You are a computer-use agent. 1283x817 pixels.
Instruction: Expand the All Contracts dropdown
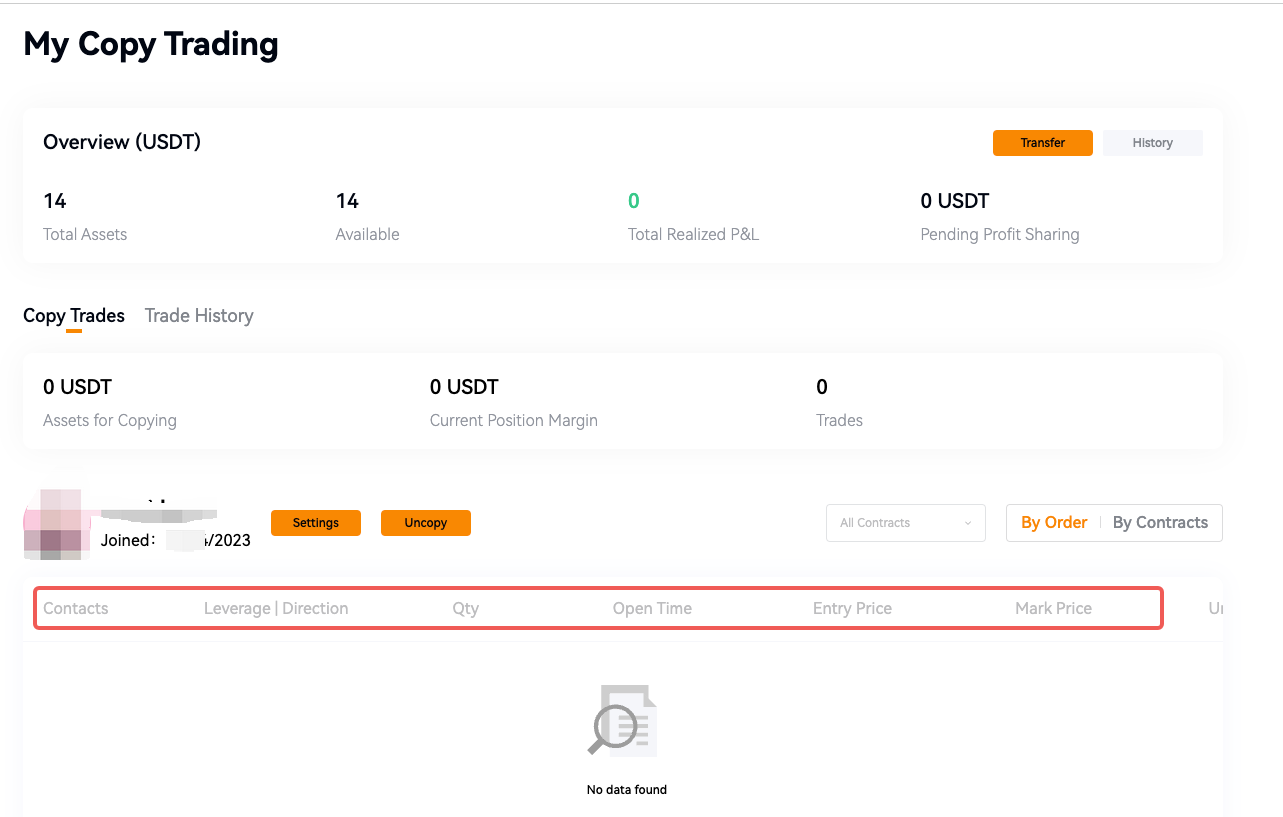pos(905,523)
